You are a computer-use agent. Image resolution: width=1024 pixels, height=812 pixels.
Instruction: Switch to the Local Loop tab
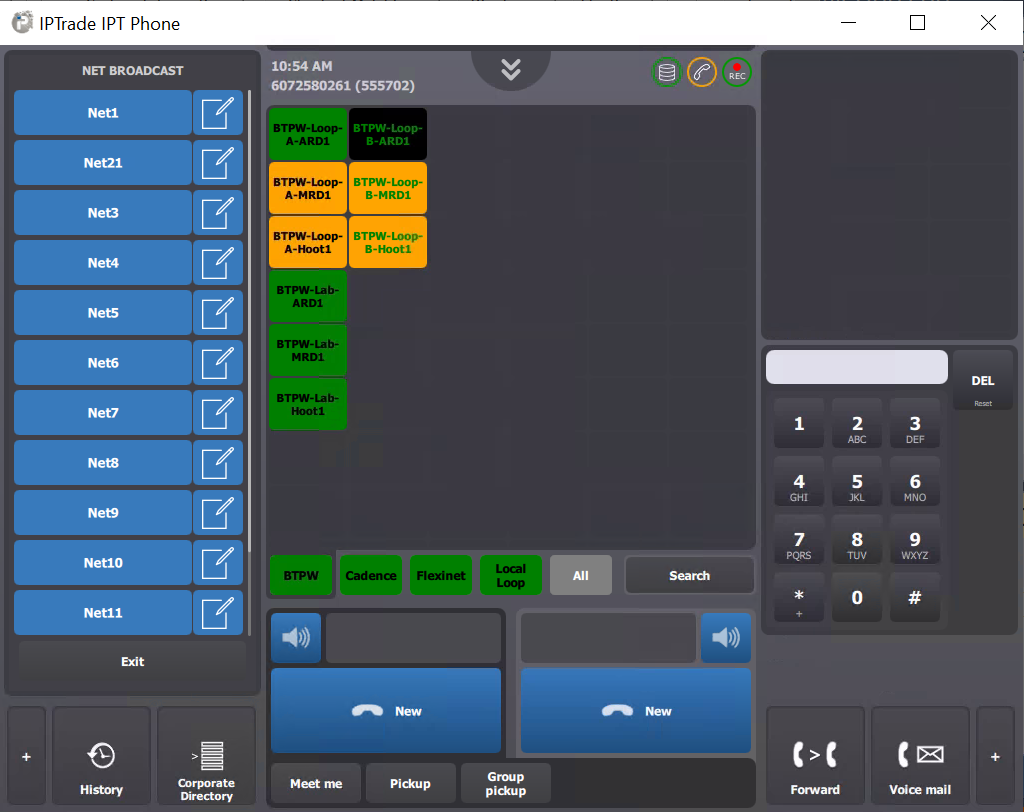(511, 576)
